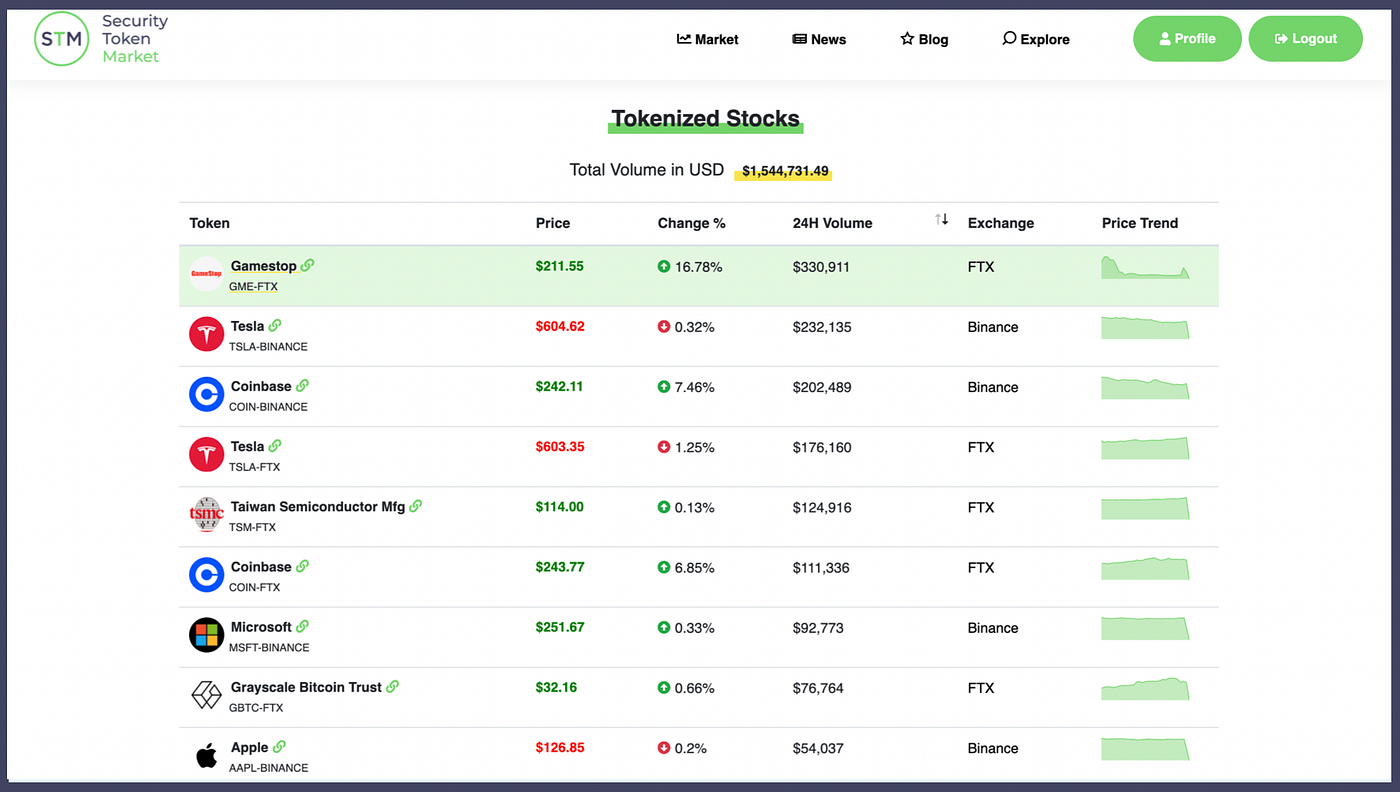Open the Microsoft token link
Screen dimensions: 1400x792
pyautogui.click(x=261, y=626)
